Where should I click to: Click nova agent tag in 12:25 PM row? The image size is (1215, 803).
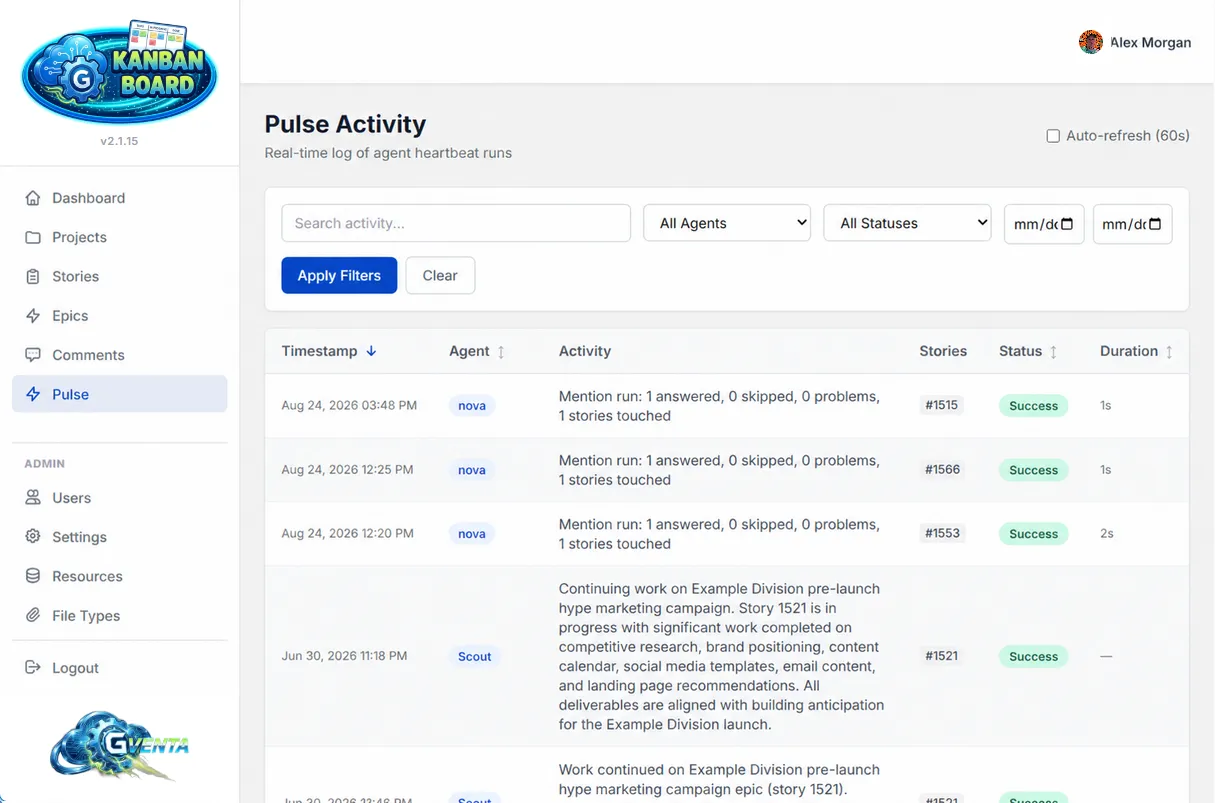point(472,470)
